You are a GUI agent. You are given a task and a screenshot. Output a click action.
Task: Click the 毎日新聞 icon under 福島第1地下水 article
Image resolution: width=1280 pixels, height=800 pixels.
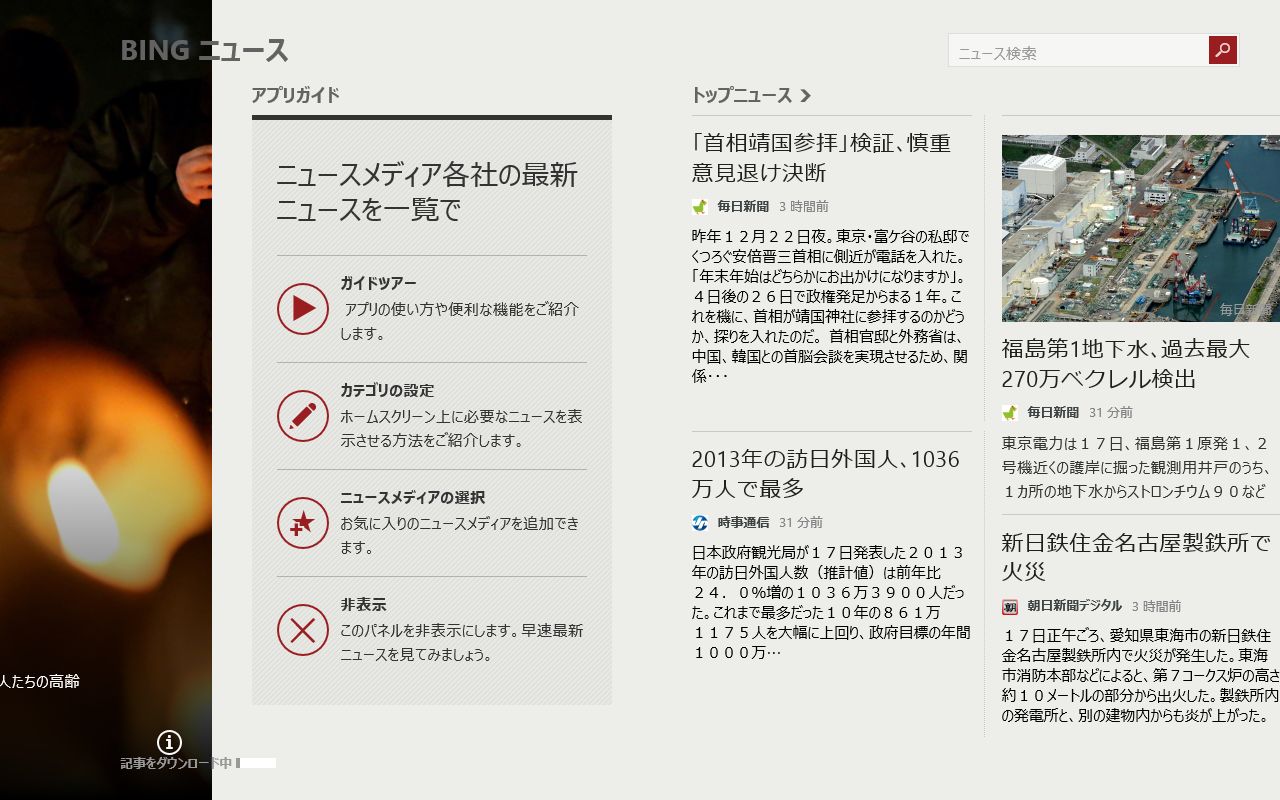(1010, 412)
